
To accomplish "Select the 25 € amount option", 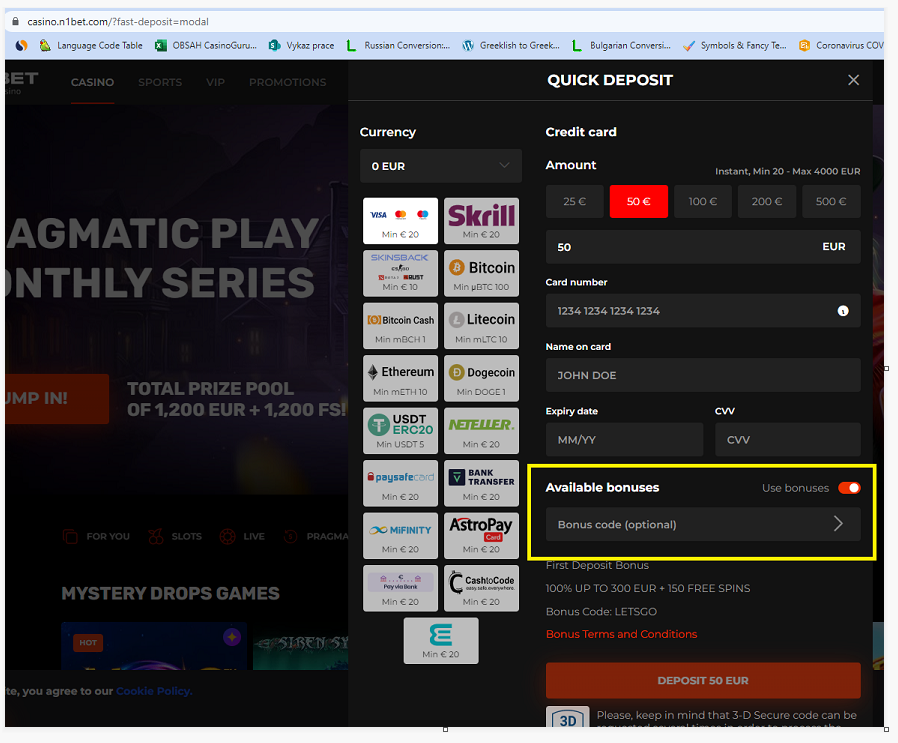I will tap(575, 201).
